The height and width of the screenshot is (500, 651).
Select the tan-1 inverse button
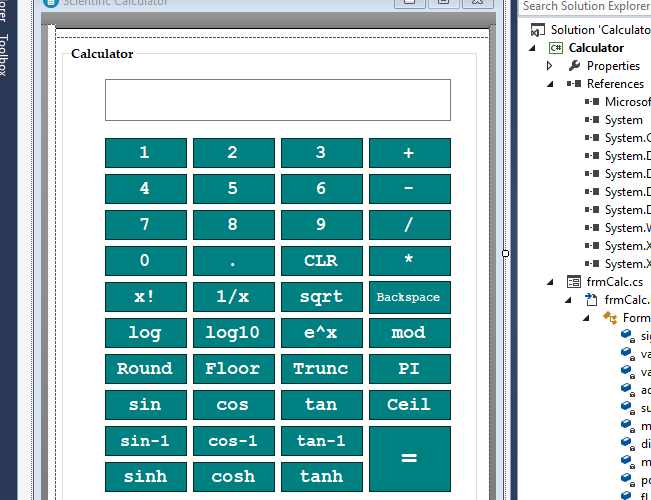322,441
